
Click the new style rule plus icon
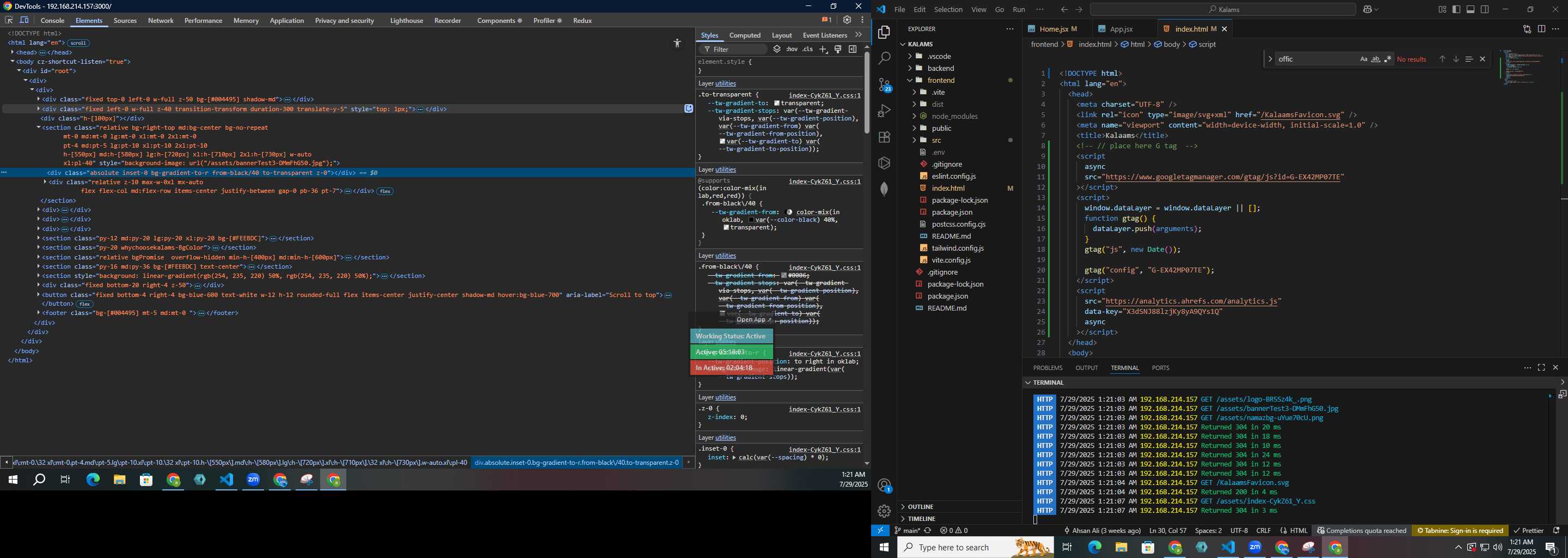823,50
